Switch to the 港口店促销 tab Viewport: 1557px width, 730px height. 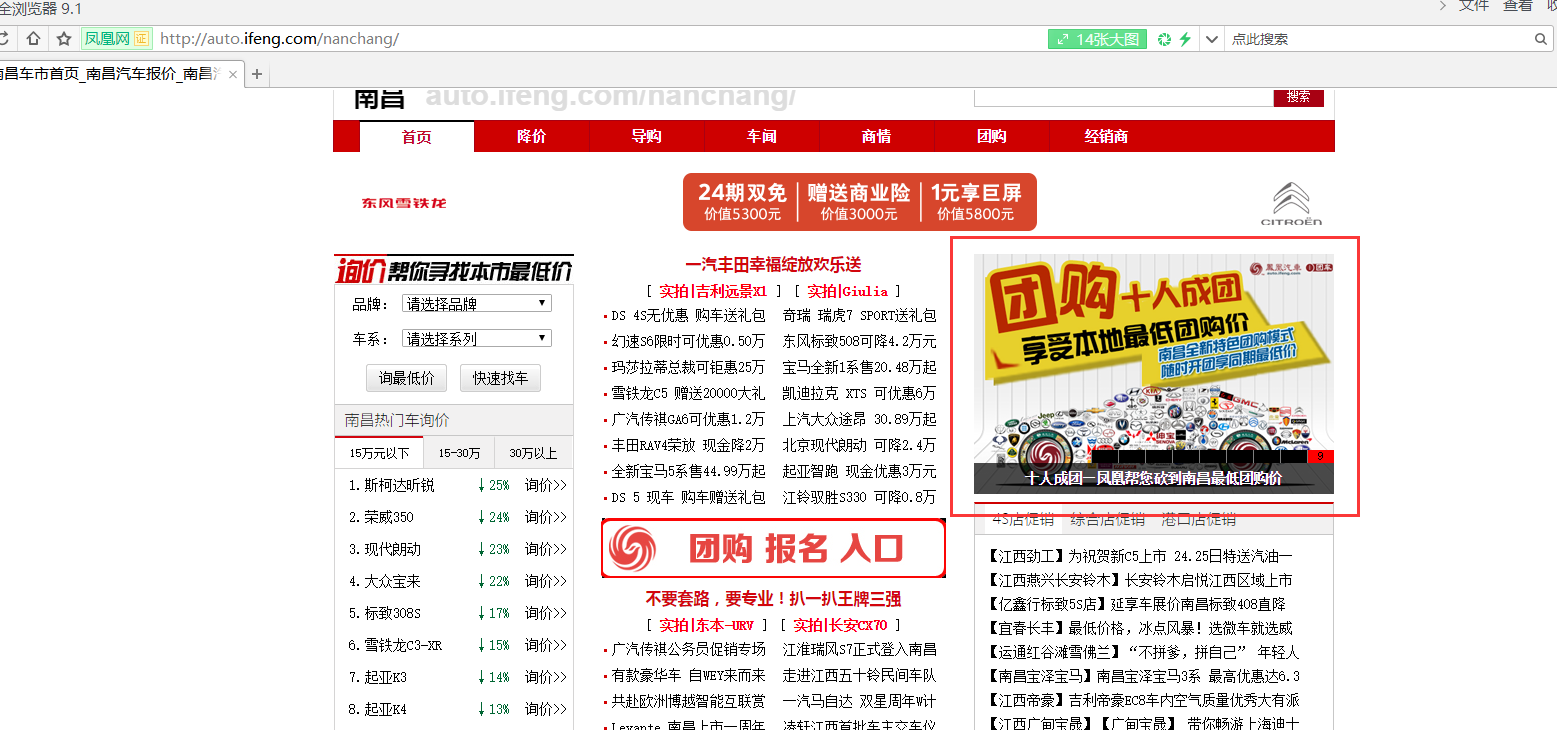point(1198,519)
